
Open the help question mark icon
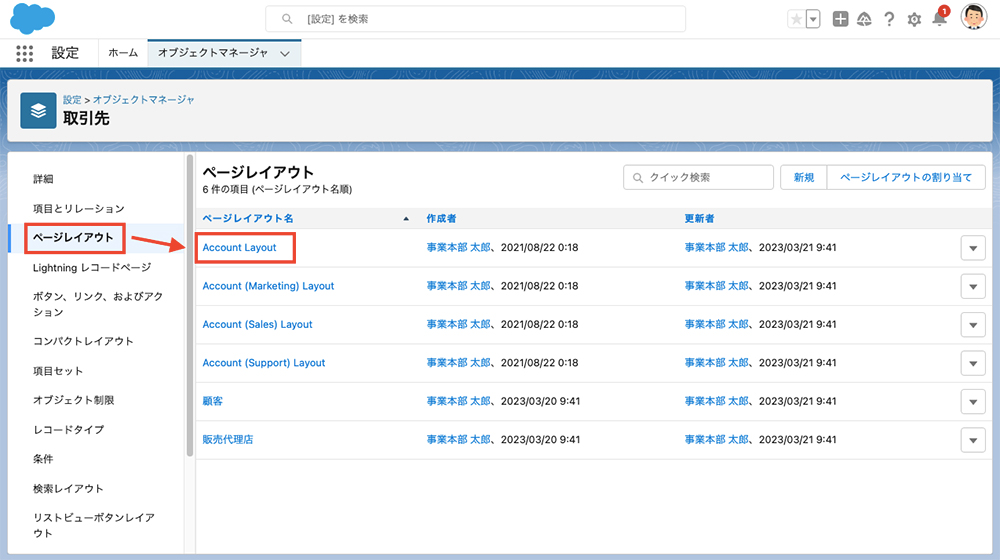coord(889,19)
